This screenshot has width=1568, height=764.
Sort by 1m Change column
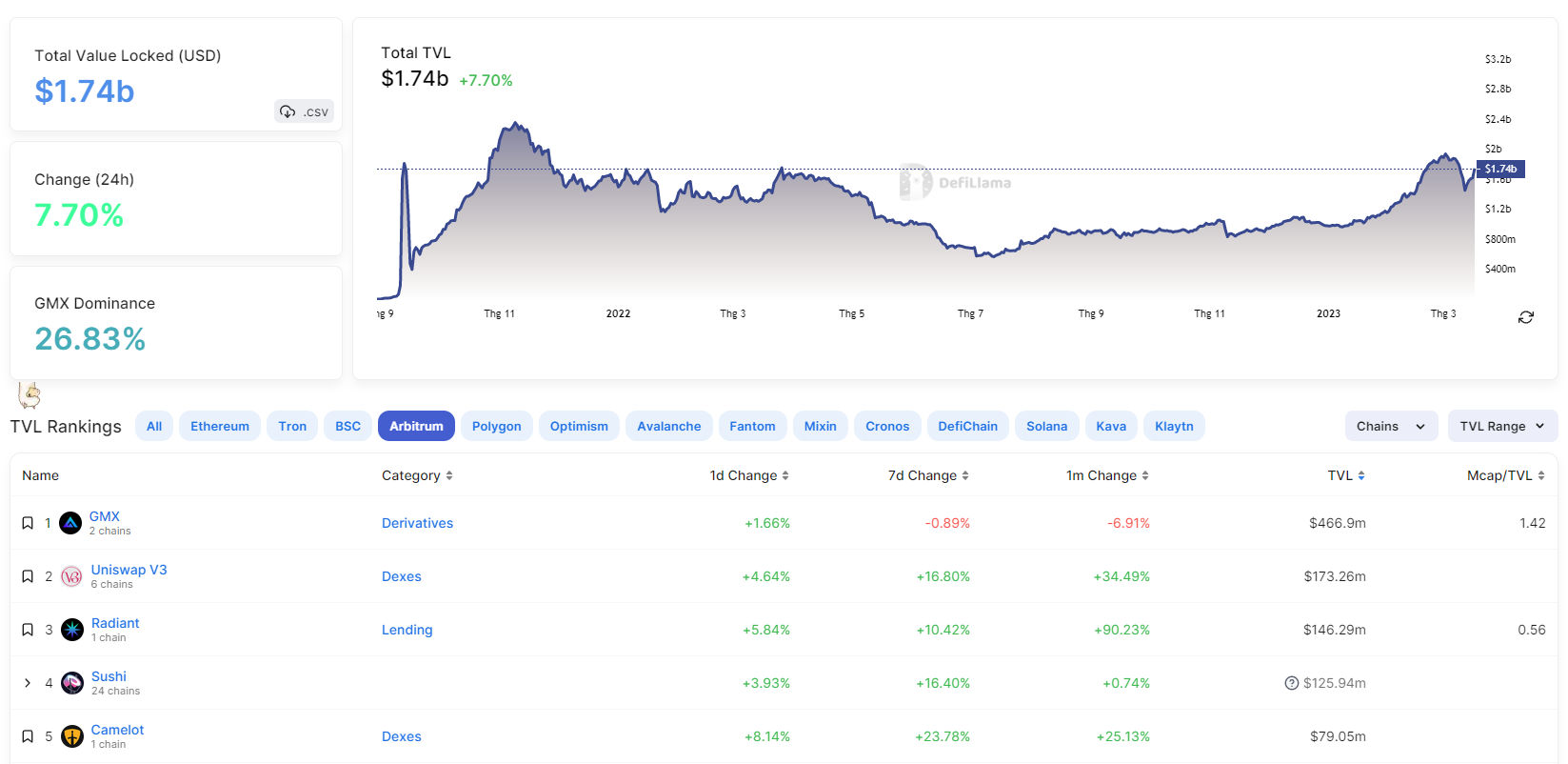tap(1107, 475)
